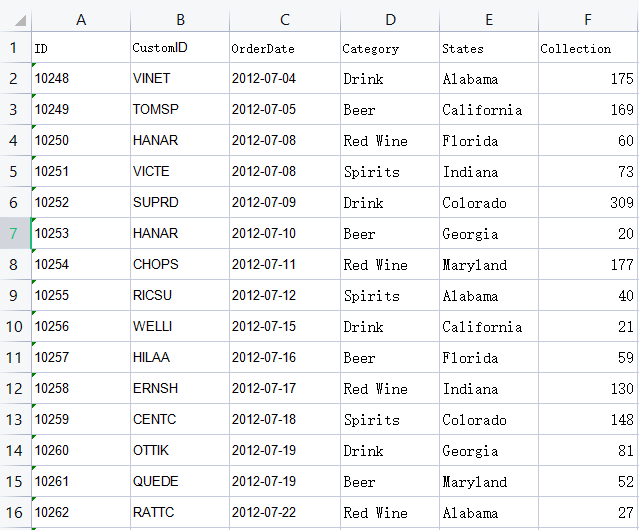Select row 10 header

(15, 326)
